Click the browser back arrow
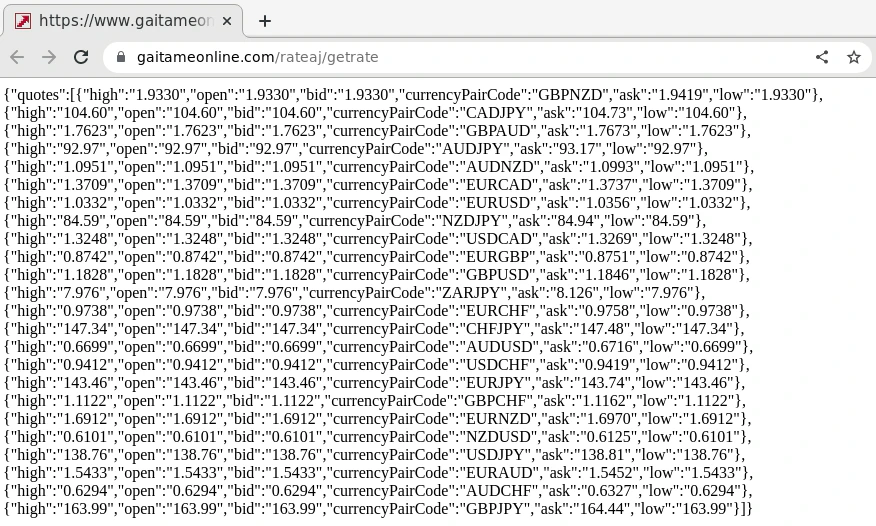876x526 pixels. coord(17,57)
